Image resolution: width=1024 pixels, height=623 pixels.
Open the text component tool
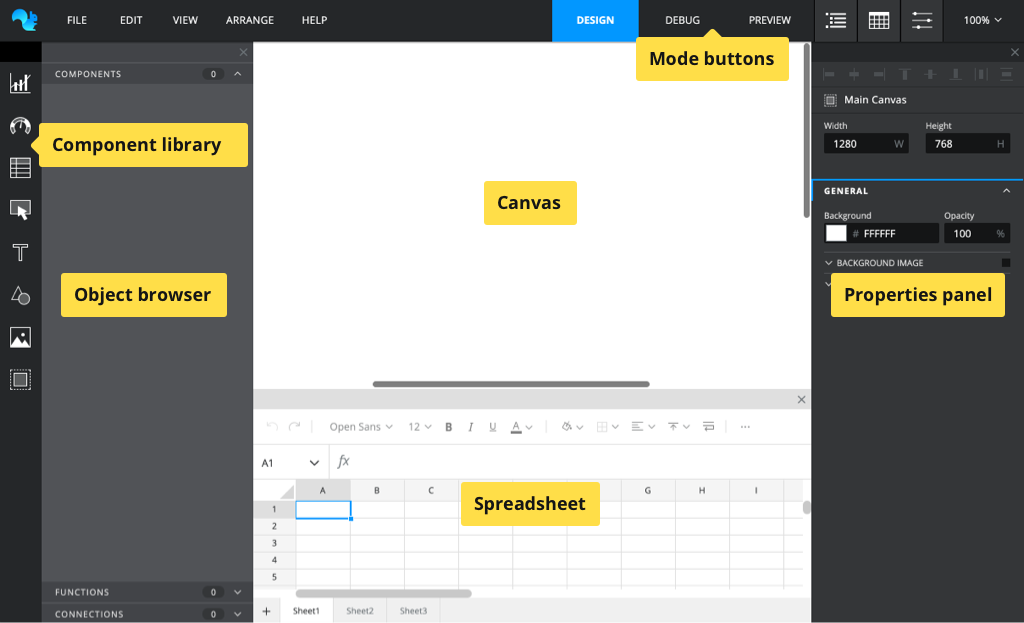click(x=20, y=252)
